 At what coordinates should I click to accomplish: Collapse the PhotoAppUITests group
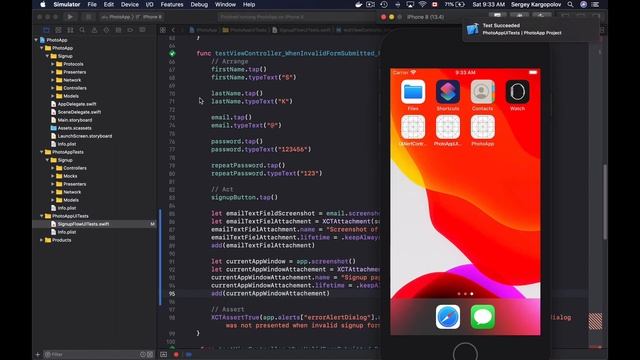coord(42,216)
